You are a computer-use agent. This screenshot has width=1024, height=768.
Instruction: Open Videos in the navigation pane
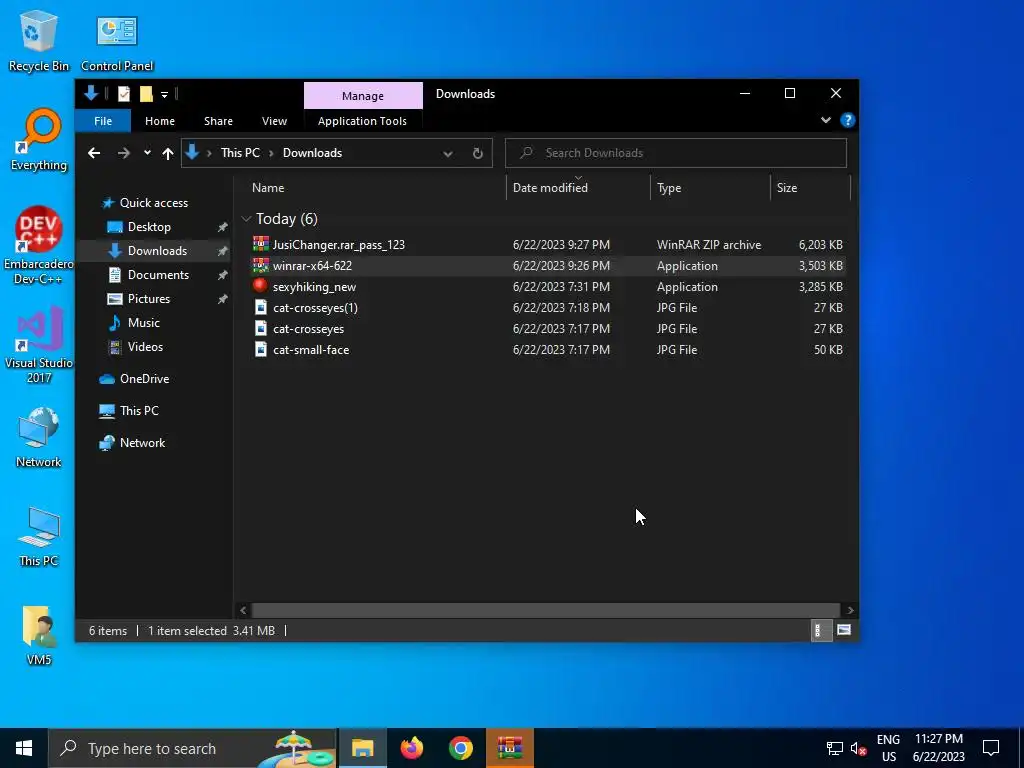(x=145, y=347)
